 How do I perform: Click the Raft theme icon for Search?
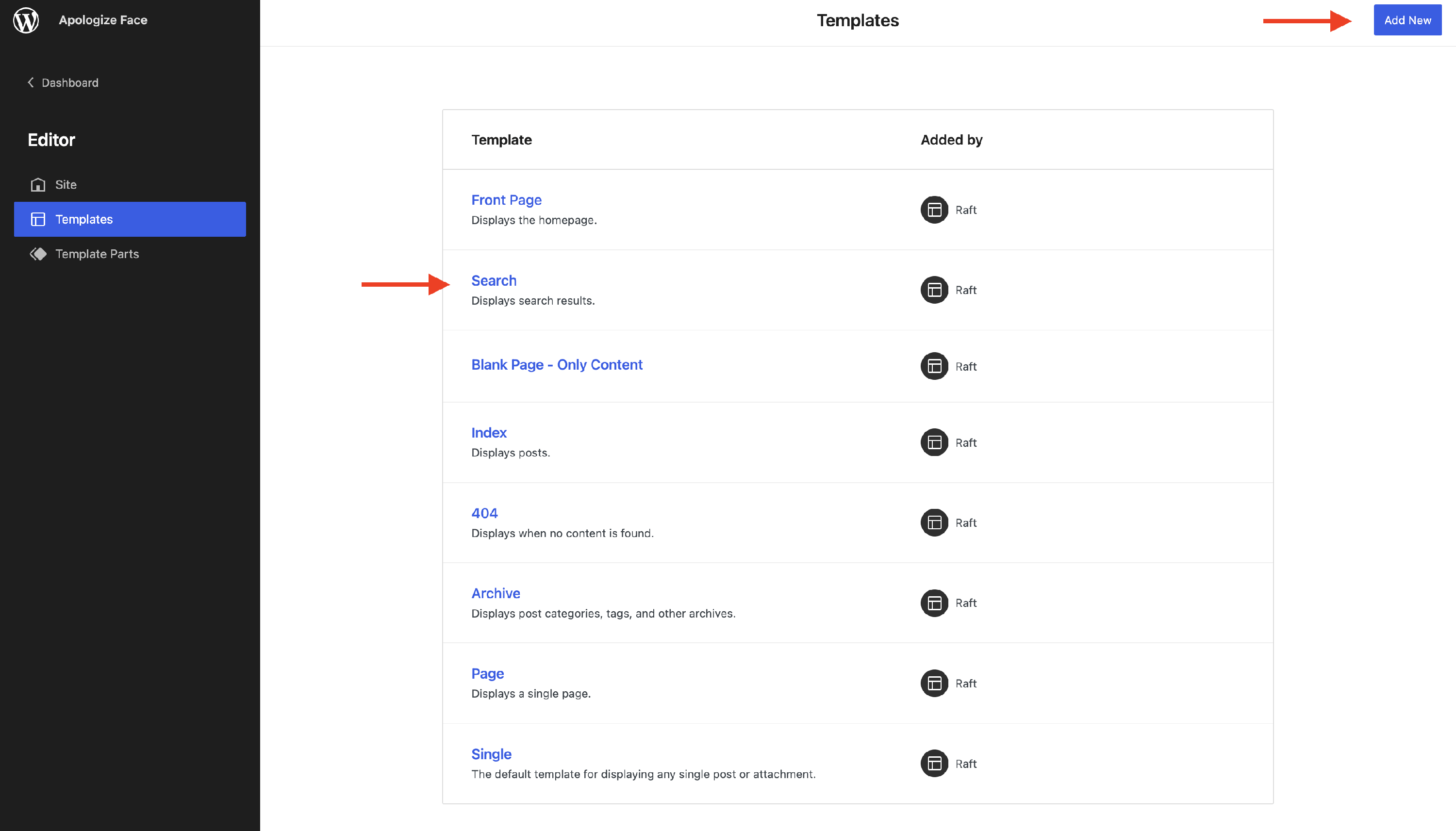coord(934,290)
